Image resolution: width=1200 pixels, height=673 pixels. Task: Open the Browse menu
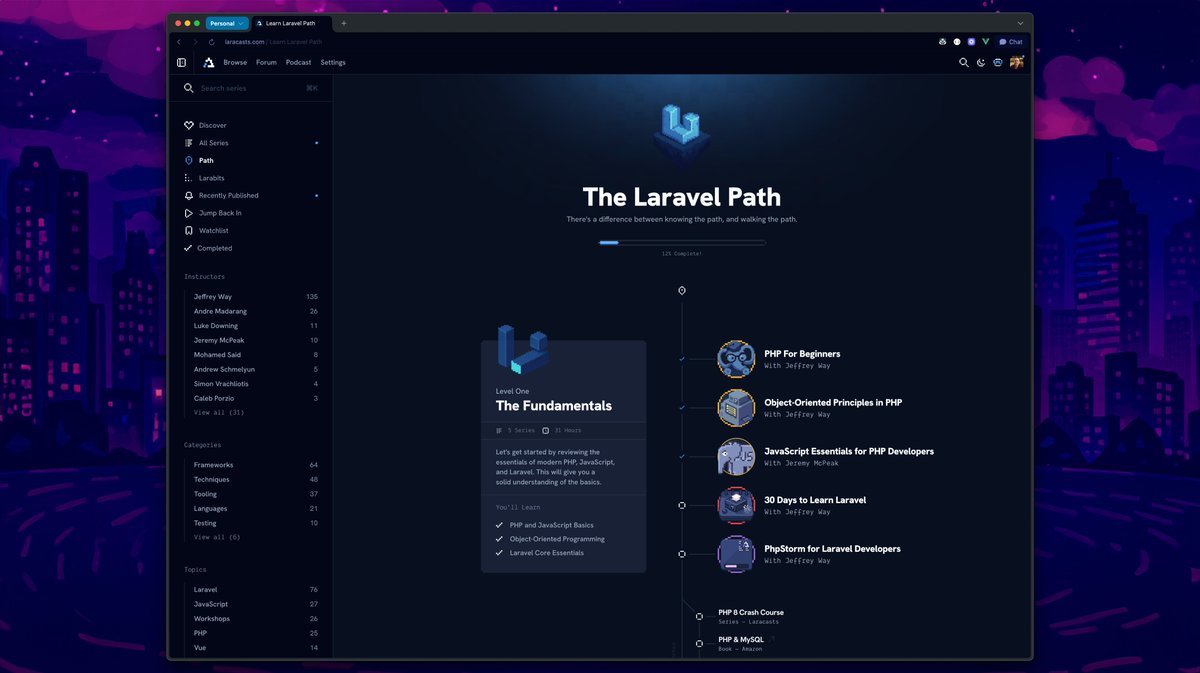(x=235, y=62)
